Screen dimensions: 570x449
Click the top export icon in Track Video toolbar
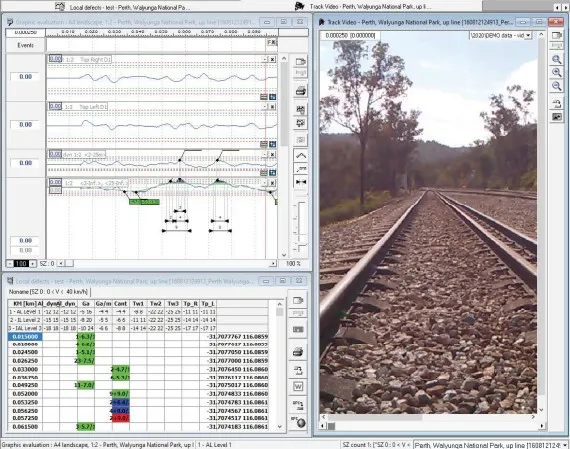pos(557,35)
